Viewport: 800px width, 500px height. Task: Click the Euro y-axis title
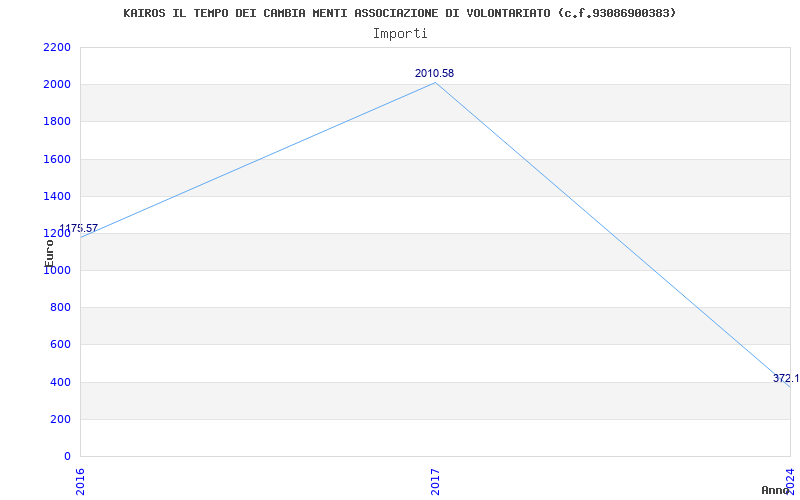[49, 253]
